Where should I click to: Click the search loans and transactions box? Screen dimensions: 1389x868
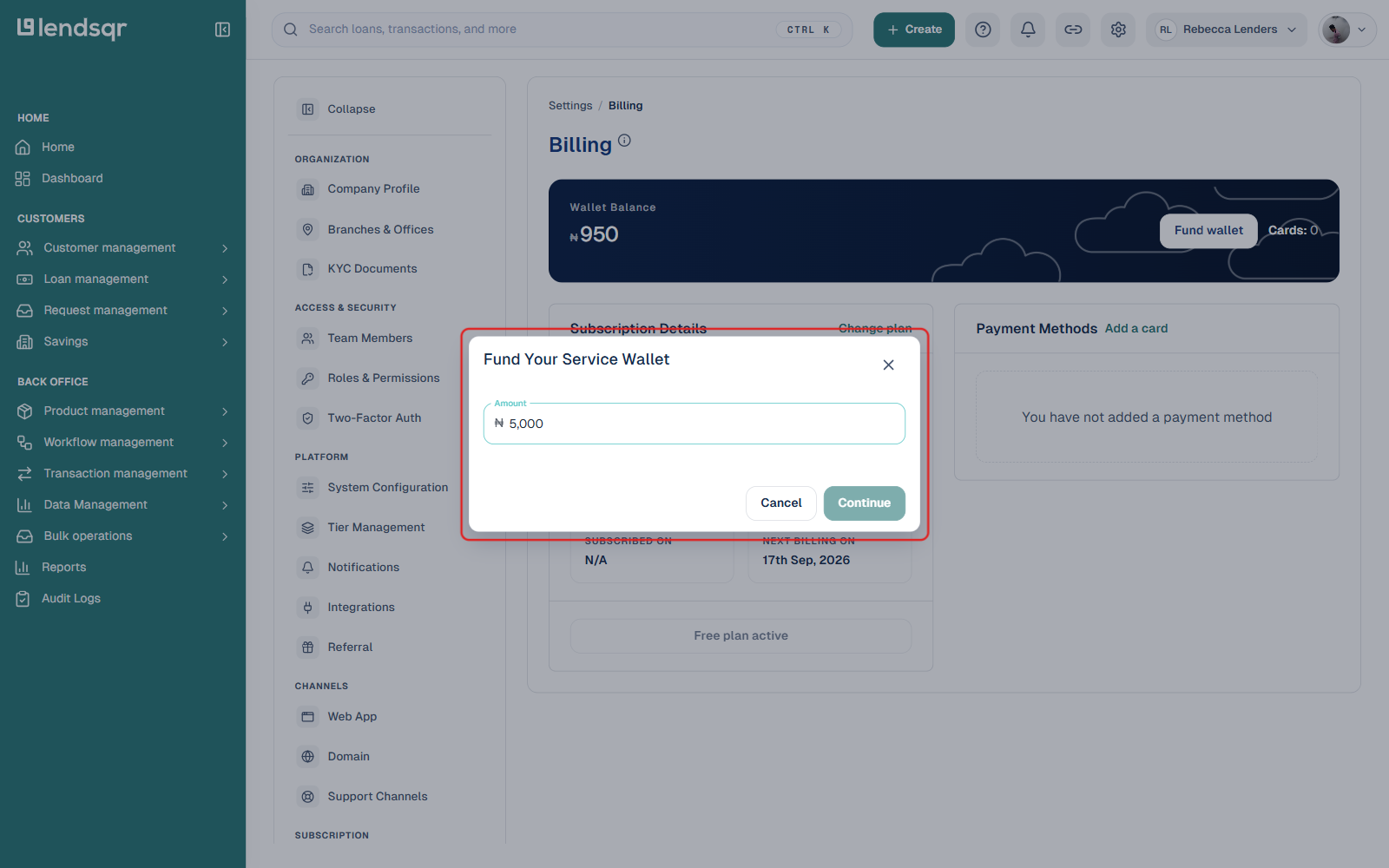563,30
